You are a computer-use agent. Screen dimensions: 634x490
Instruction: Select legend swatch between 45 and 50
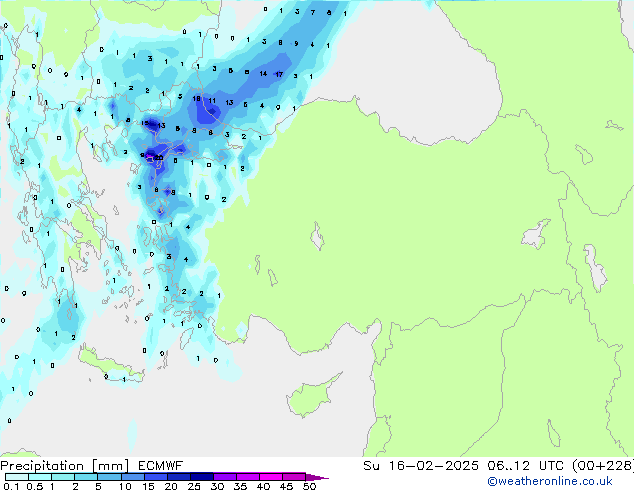coord(294,477)
